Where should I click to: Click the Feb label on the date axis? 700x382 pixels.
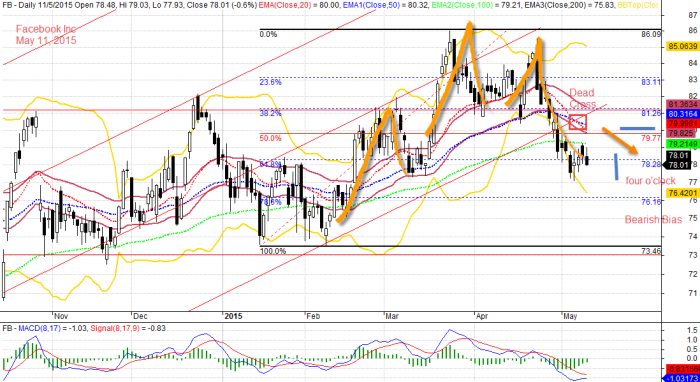tap(313, 316)
